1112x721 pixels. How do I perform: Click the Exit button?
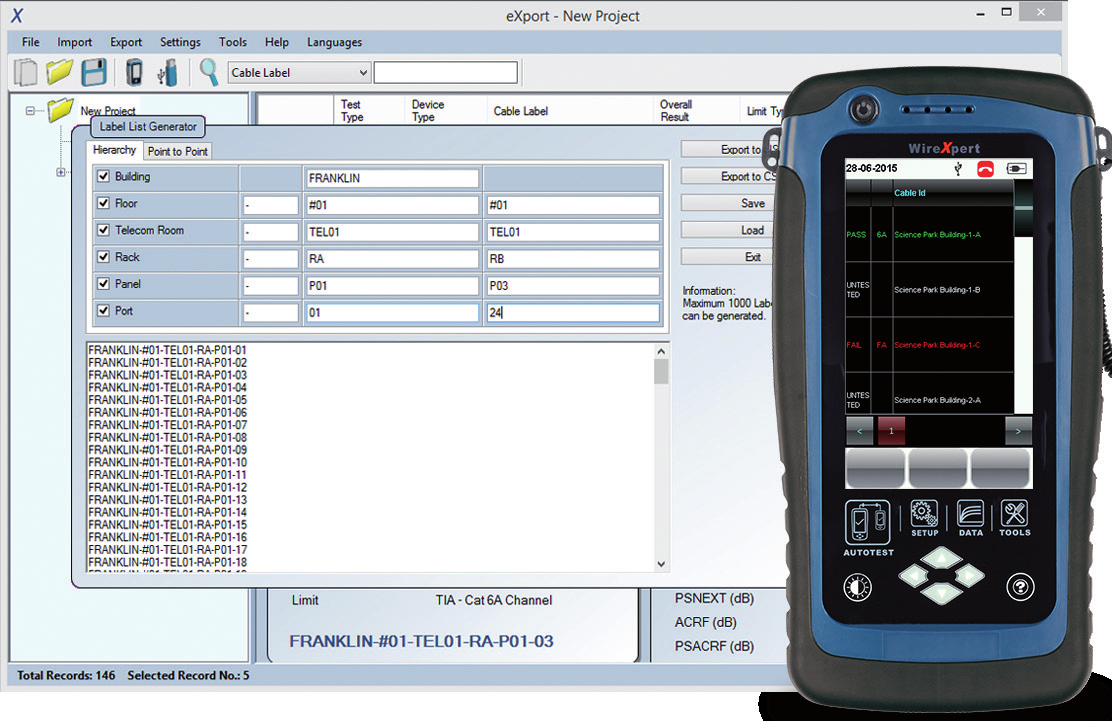(x=729, y=257)
